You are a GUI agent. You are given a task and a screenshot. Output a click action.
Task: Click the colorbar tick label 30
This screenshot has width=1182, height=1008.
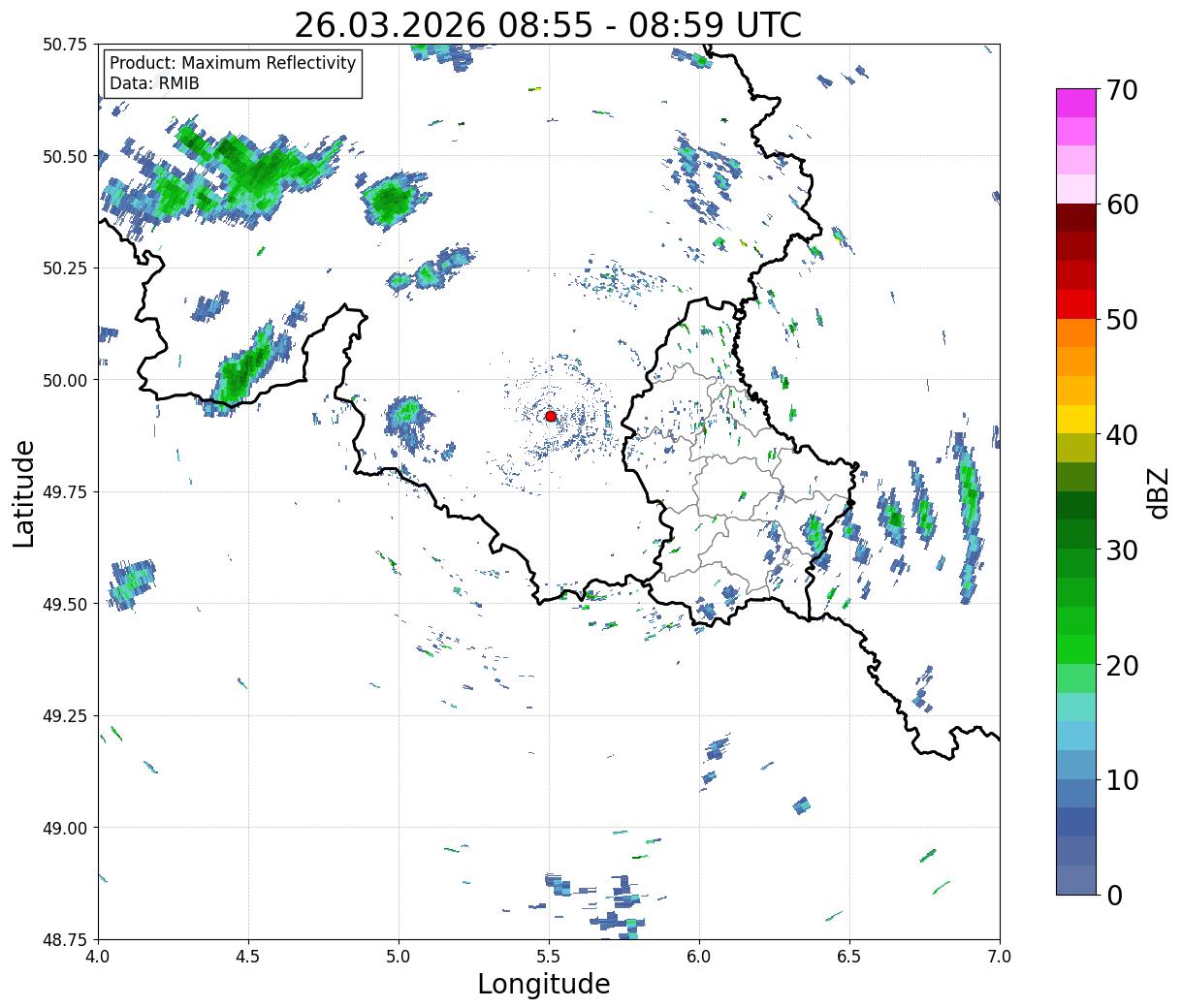click(x=1122, y=550)
